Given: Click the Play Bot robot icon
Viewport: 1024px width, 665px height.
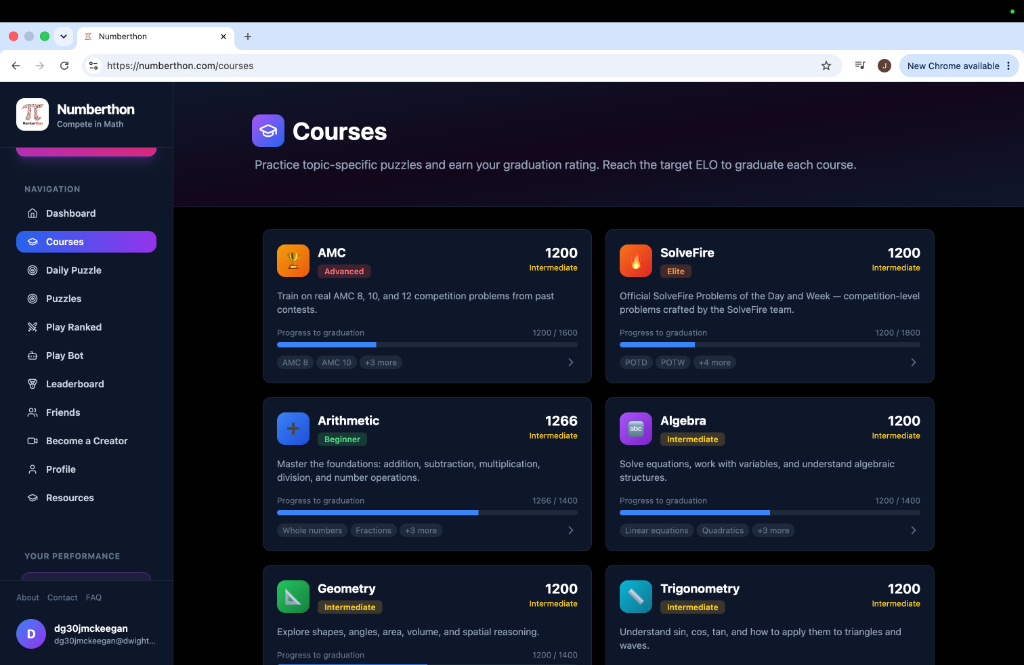Looking at the screenshot, I should pos(32,355).
